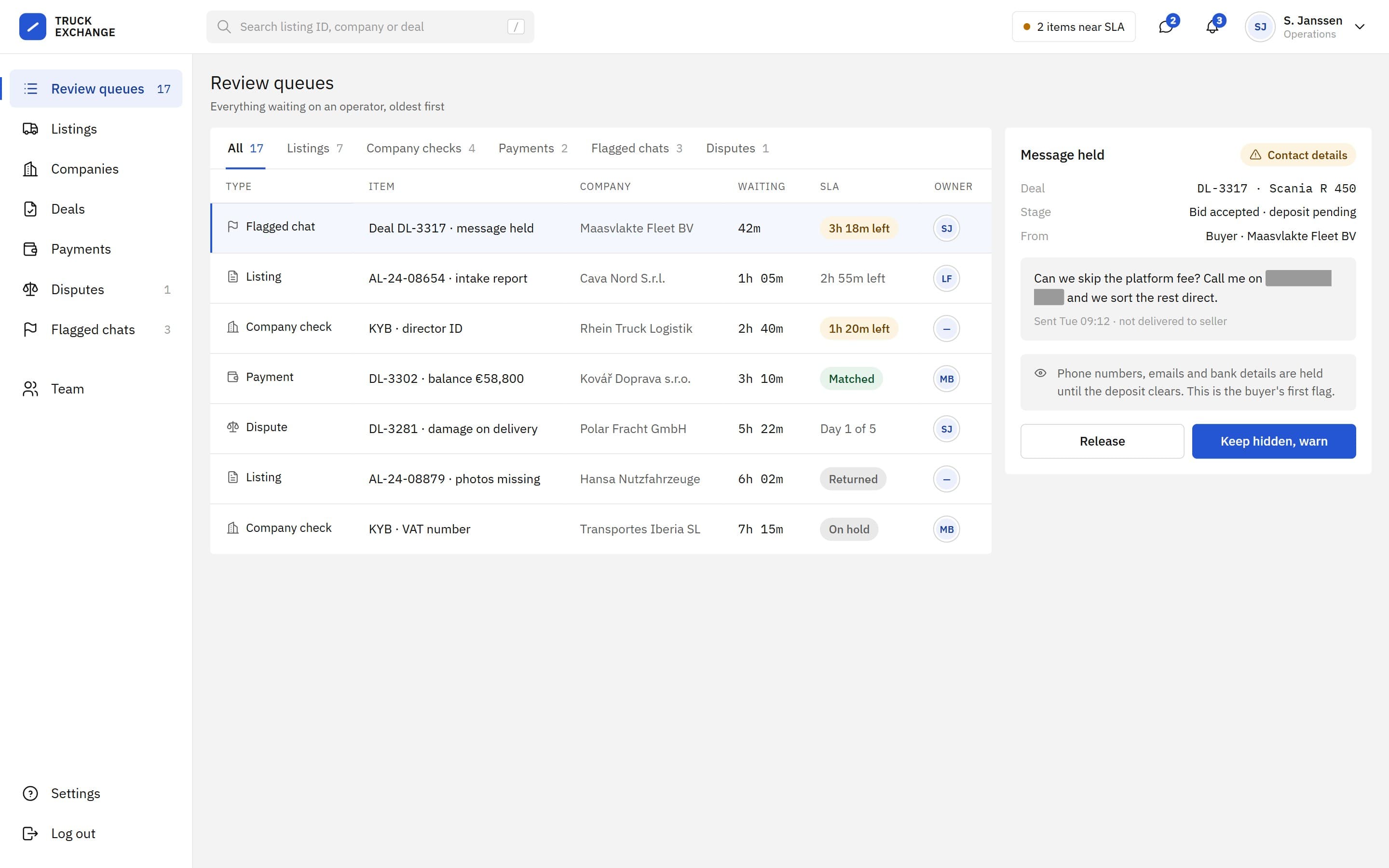Select the All 17 tab
This screenshot has width=1389, height=868.
tap(245, 148)
